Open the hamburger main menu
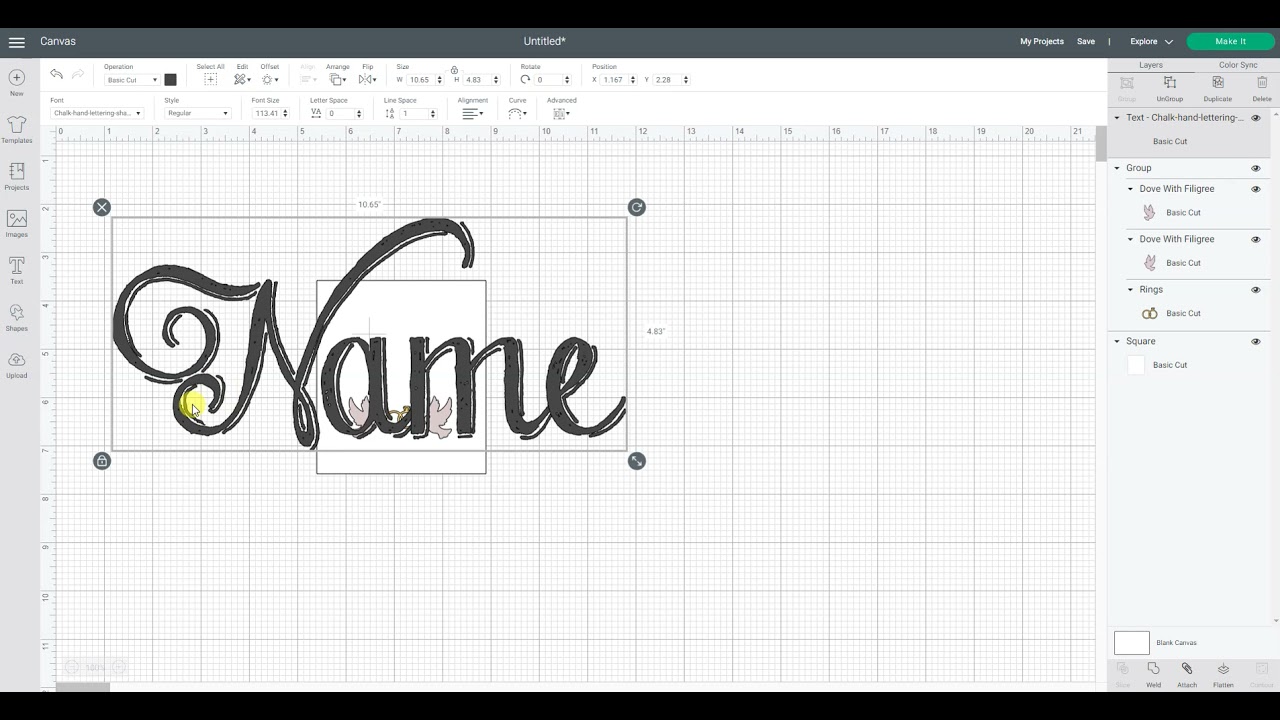 [x=16, y=42]
